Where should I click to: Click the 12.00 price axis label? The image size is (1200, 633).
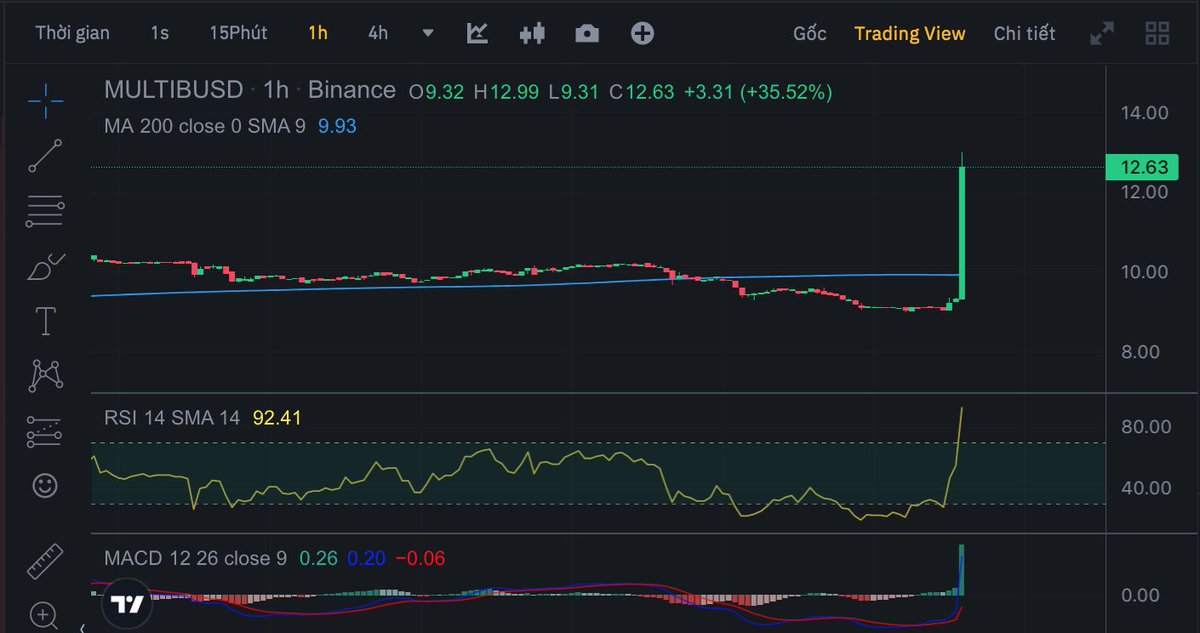coord(1144,192)
